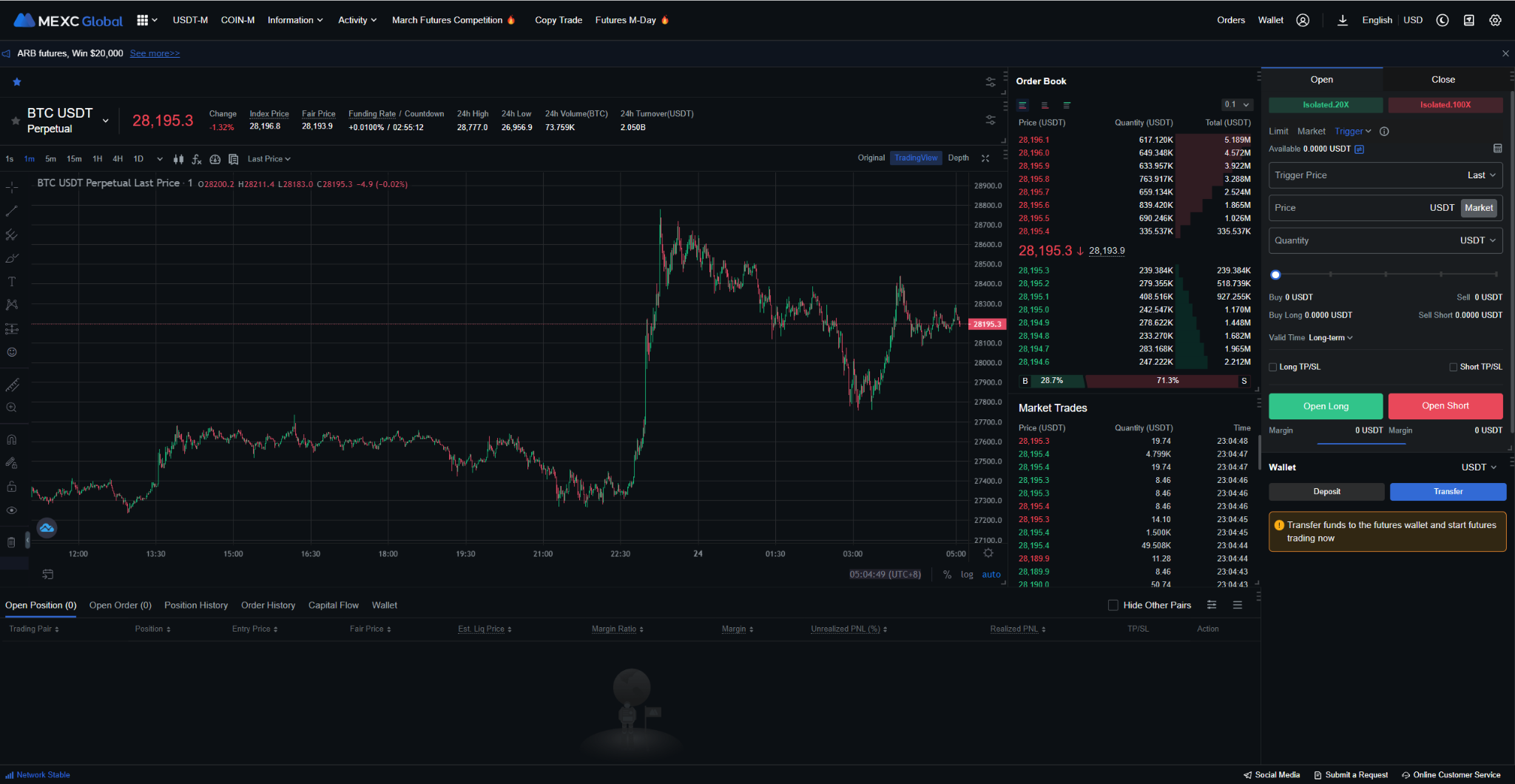
Task: Select the long position prediction tool
Action: tap(12, 328)
